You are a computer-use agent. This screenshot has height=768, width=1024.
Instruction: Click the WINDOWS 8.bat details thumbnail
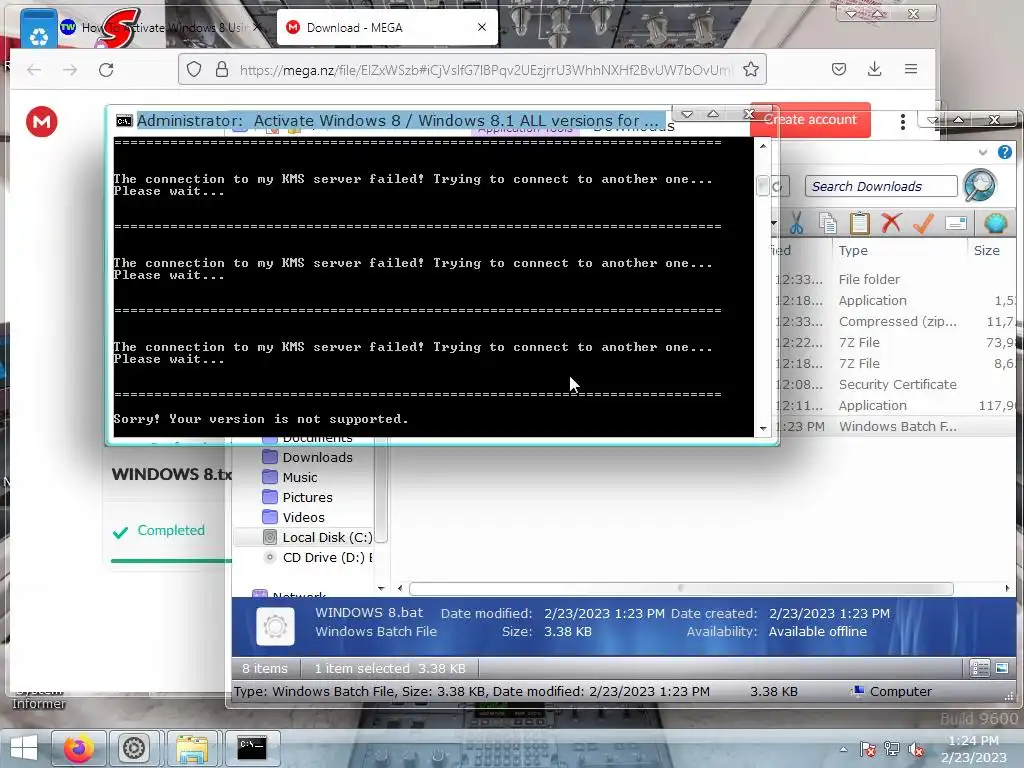275,626
